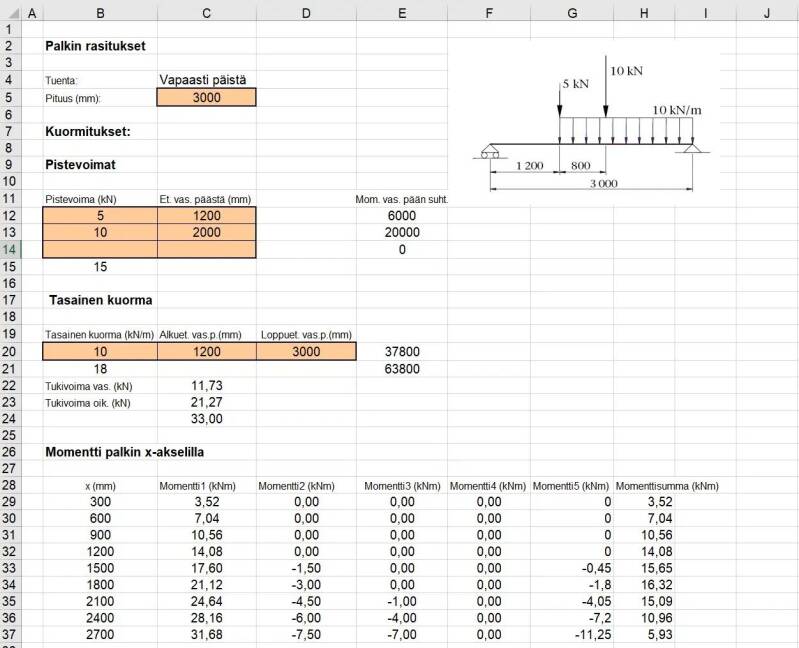Screen dimensions: 799x648
Task: Click the 'Tasainen kuorma' heading
Action: (101, 300)
